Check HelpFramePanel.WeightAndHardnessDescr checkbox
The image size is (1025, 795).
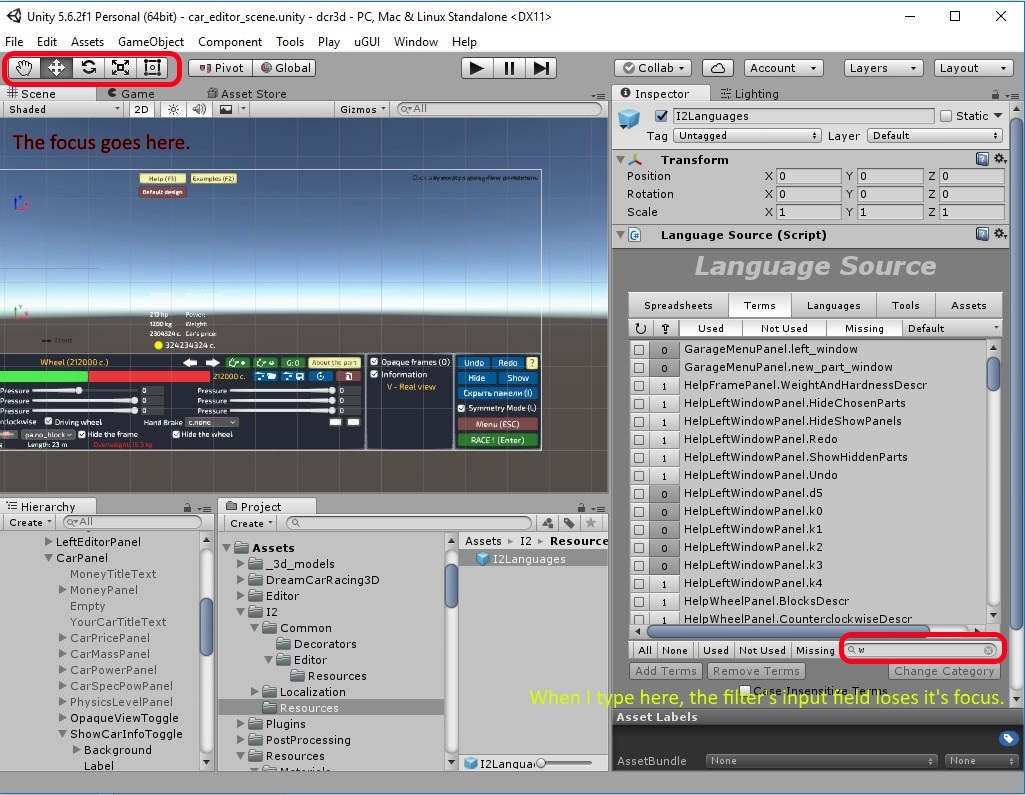[639, 386]
